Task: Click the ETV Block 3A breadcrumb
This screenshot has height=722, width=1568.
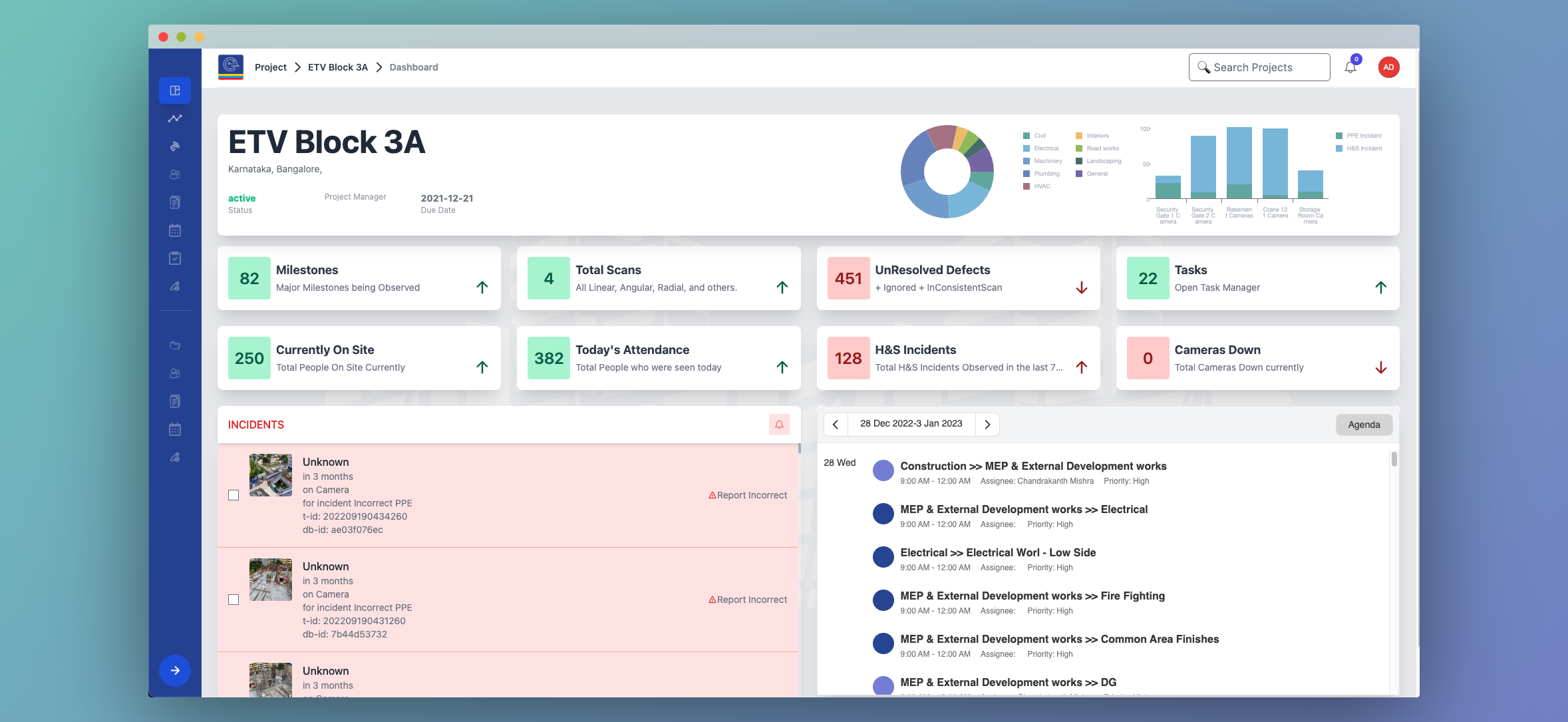Action: (337, 67)
